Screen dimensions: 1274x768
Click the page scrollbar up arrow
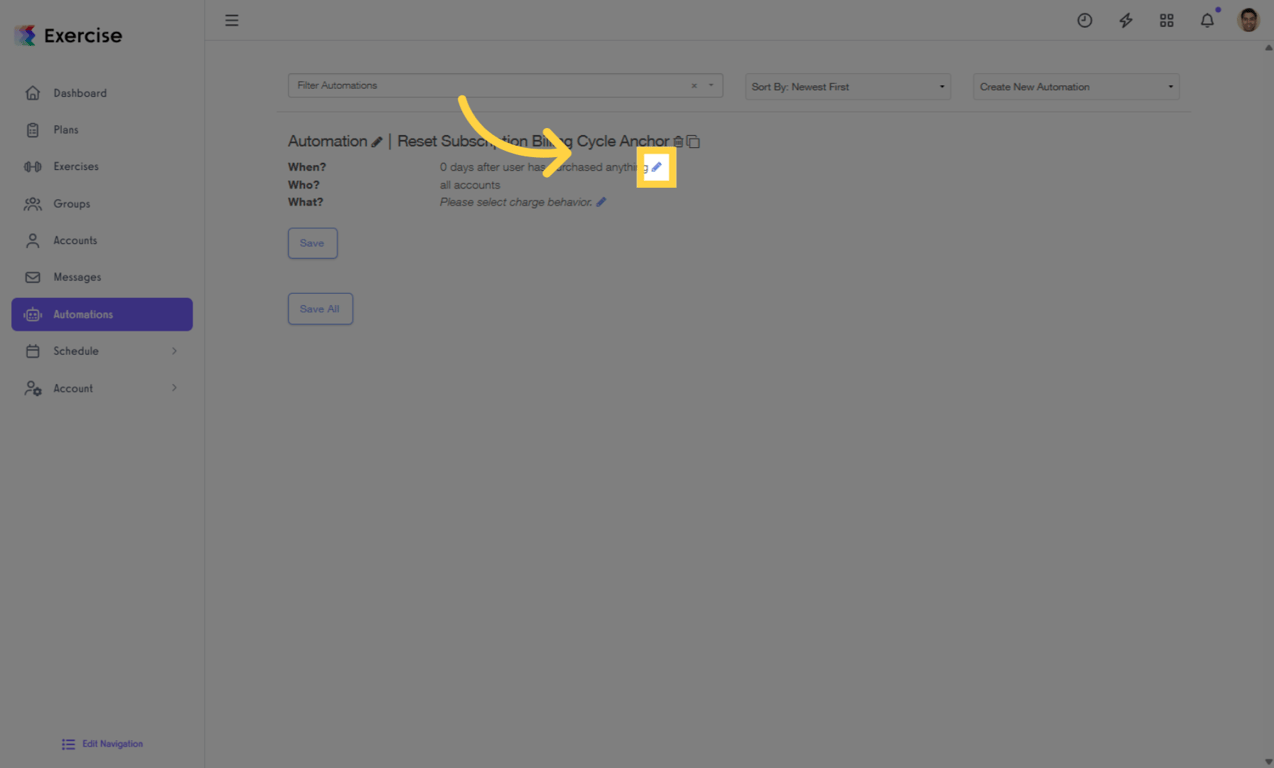point(1268,47)
